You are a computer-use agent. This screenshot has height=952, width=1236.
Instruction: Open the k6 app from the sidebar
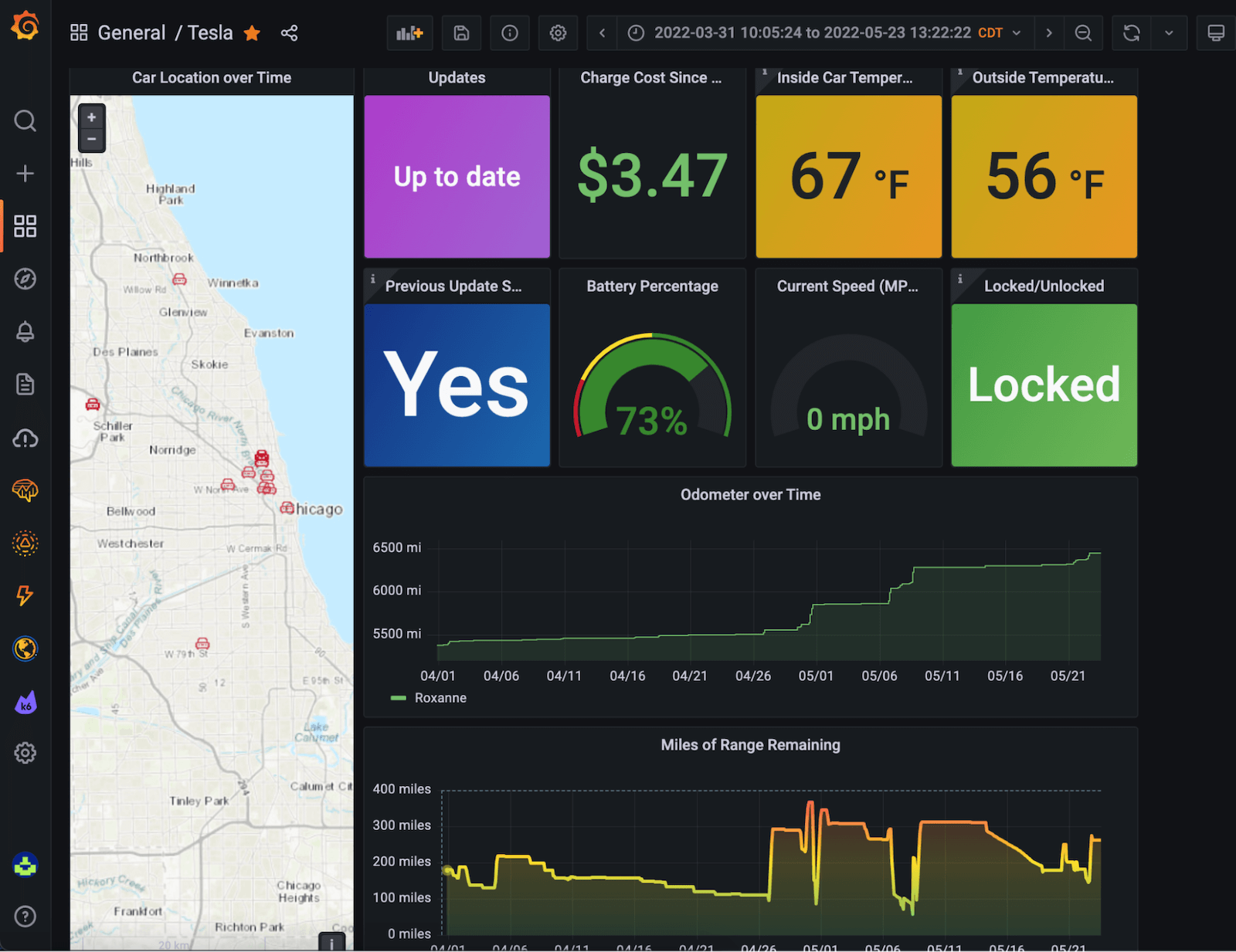[25, 701]
